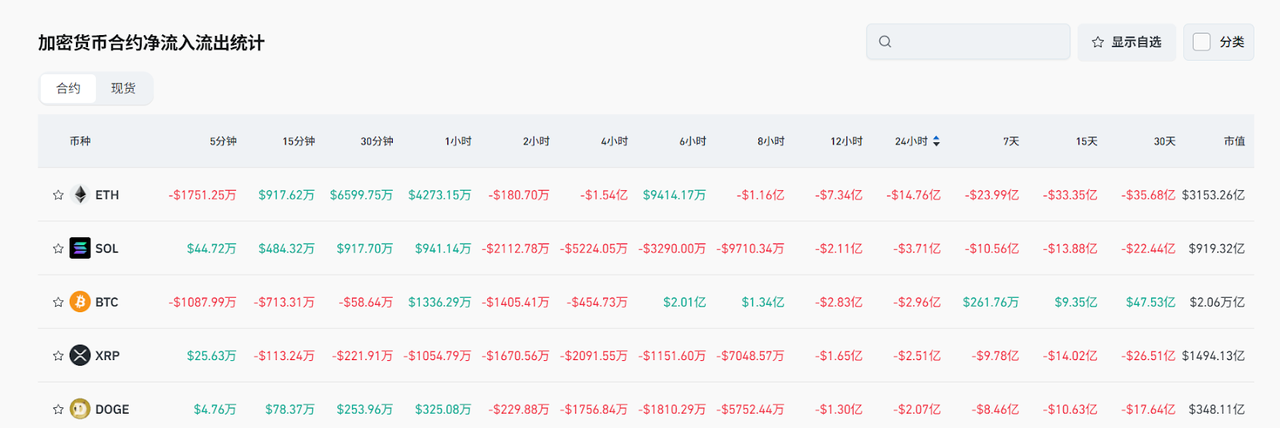Favorite BTC with its star icon
1280x428 pixels.
[58, 302]
